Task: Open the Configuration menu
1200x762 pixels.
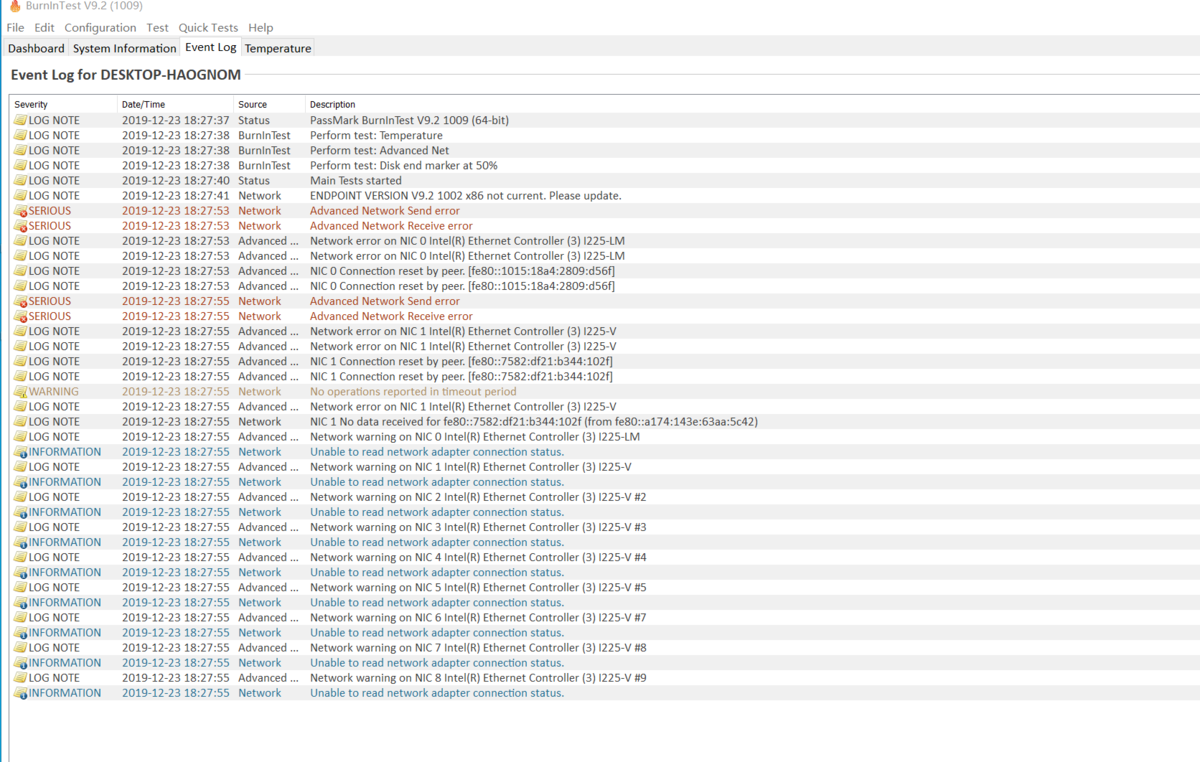Action: point(100,28)
